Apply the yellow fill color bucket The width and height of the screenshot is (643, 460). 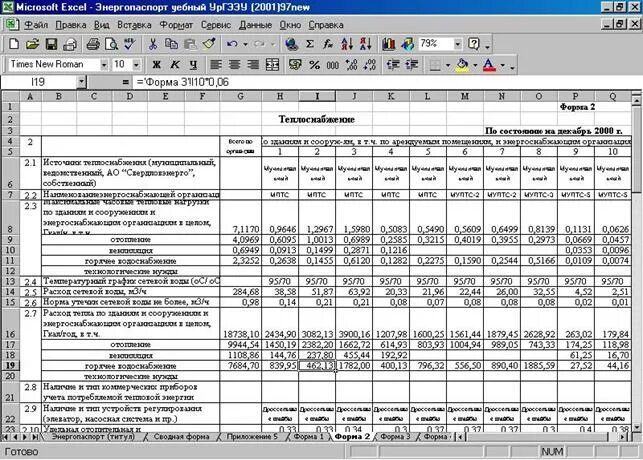tap(463, 65)
